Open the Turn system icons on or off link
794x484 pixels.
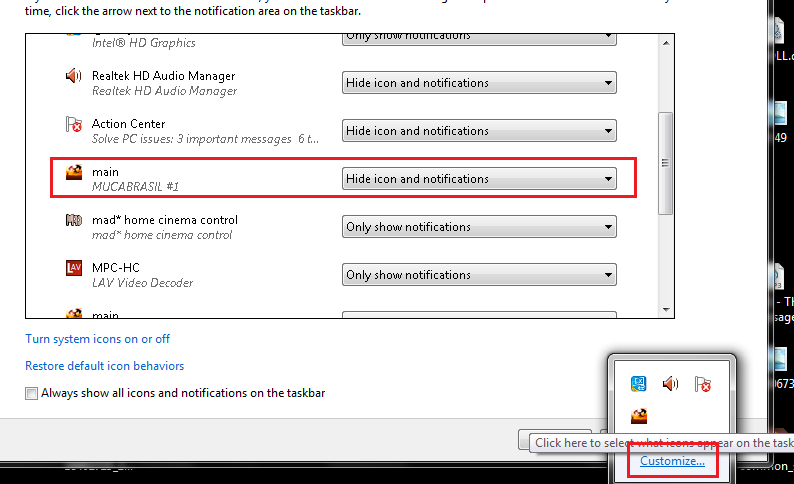[97, 339]
